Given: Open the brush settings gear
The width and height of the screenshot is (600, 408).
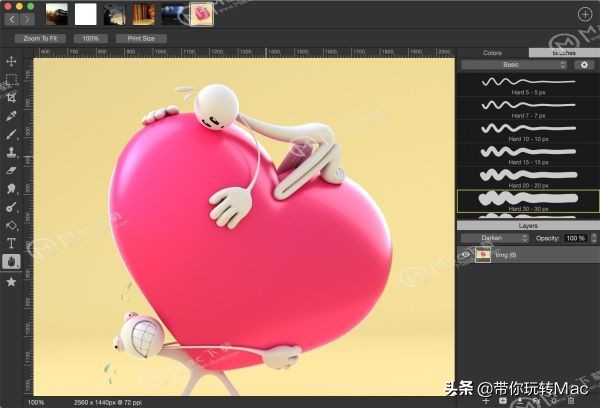Looking at the screenshot, I should (x=584, y=65).
